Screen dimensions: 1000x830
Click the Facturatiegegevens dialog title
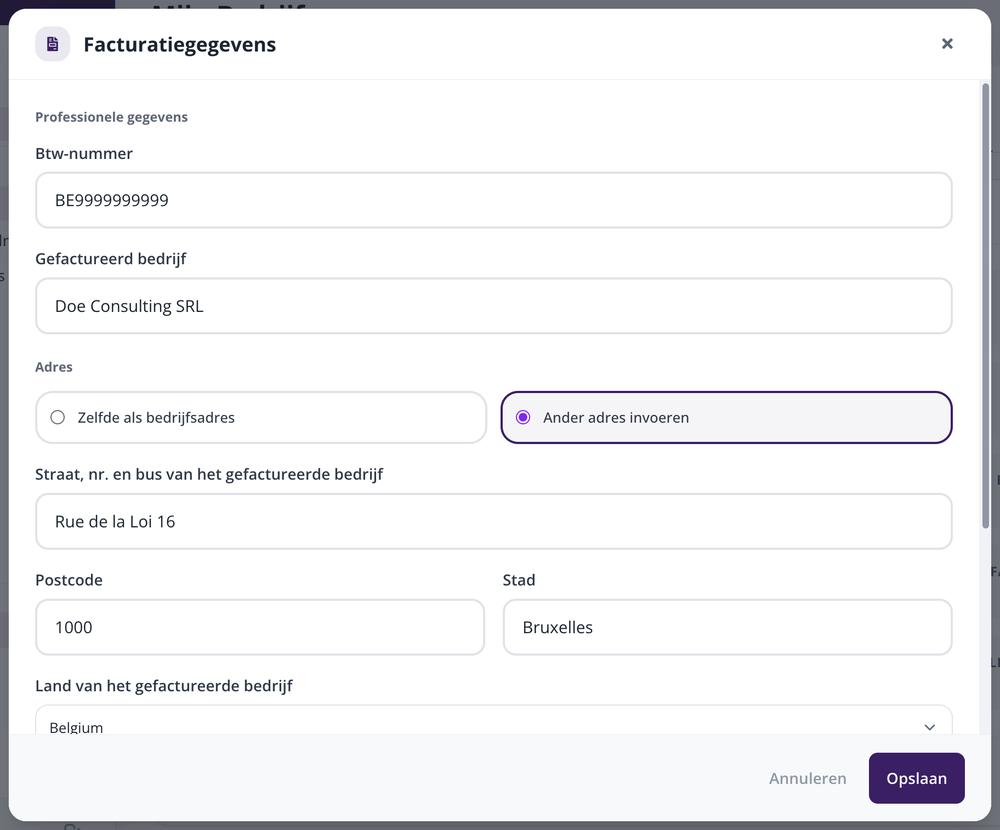coord(180,44)
